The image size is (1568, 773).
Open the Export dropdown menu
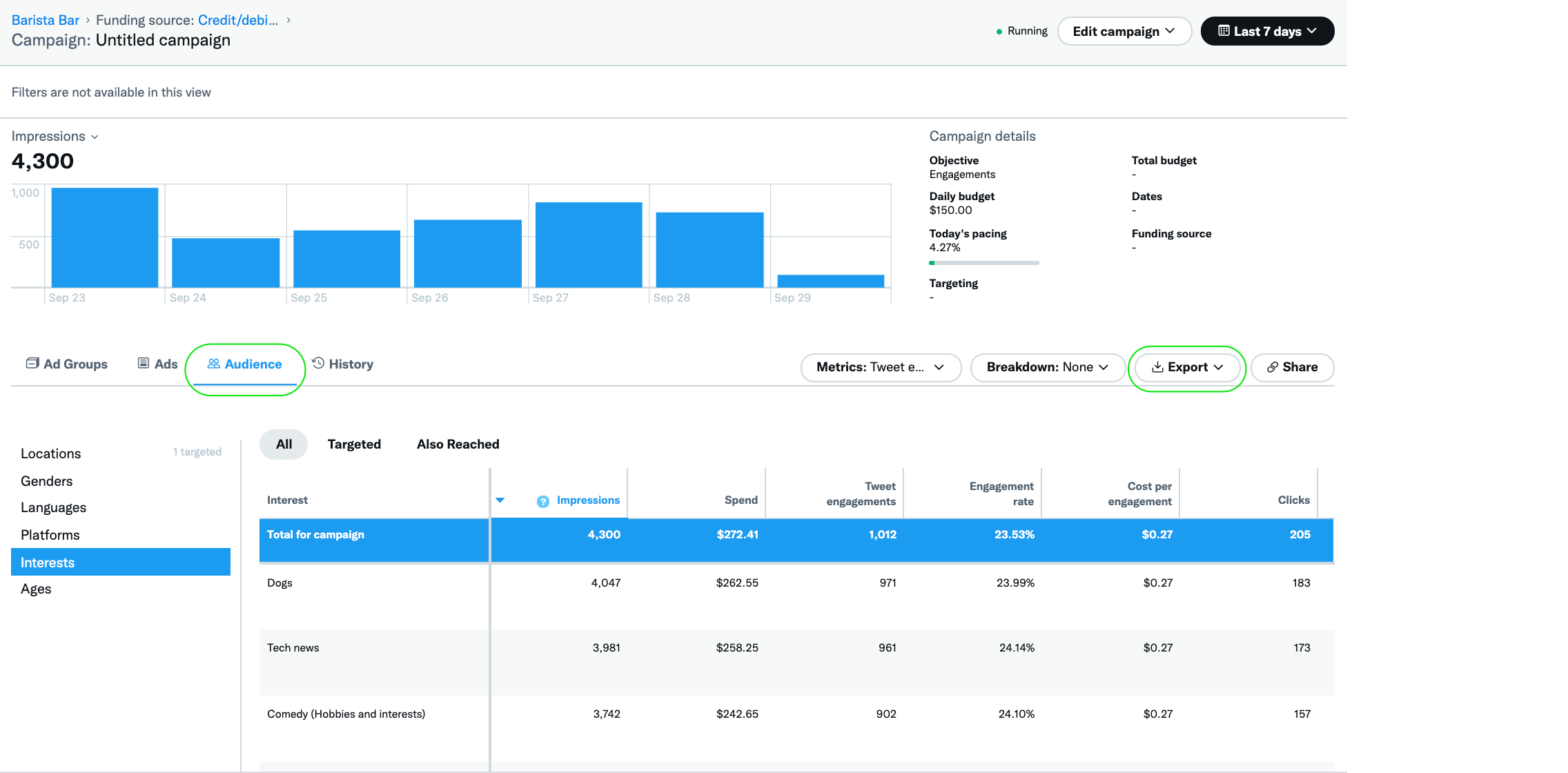pos(1187,367)
